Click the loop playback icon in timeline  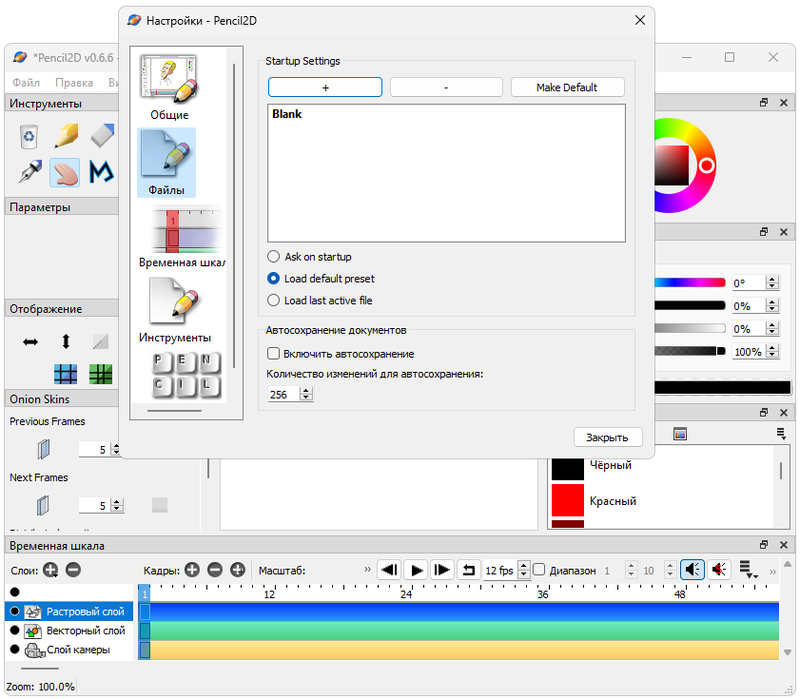click(469, 569)
